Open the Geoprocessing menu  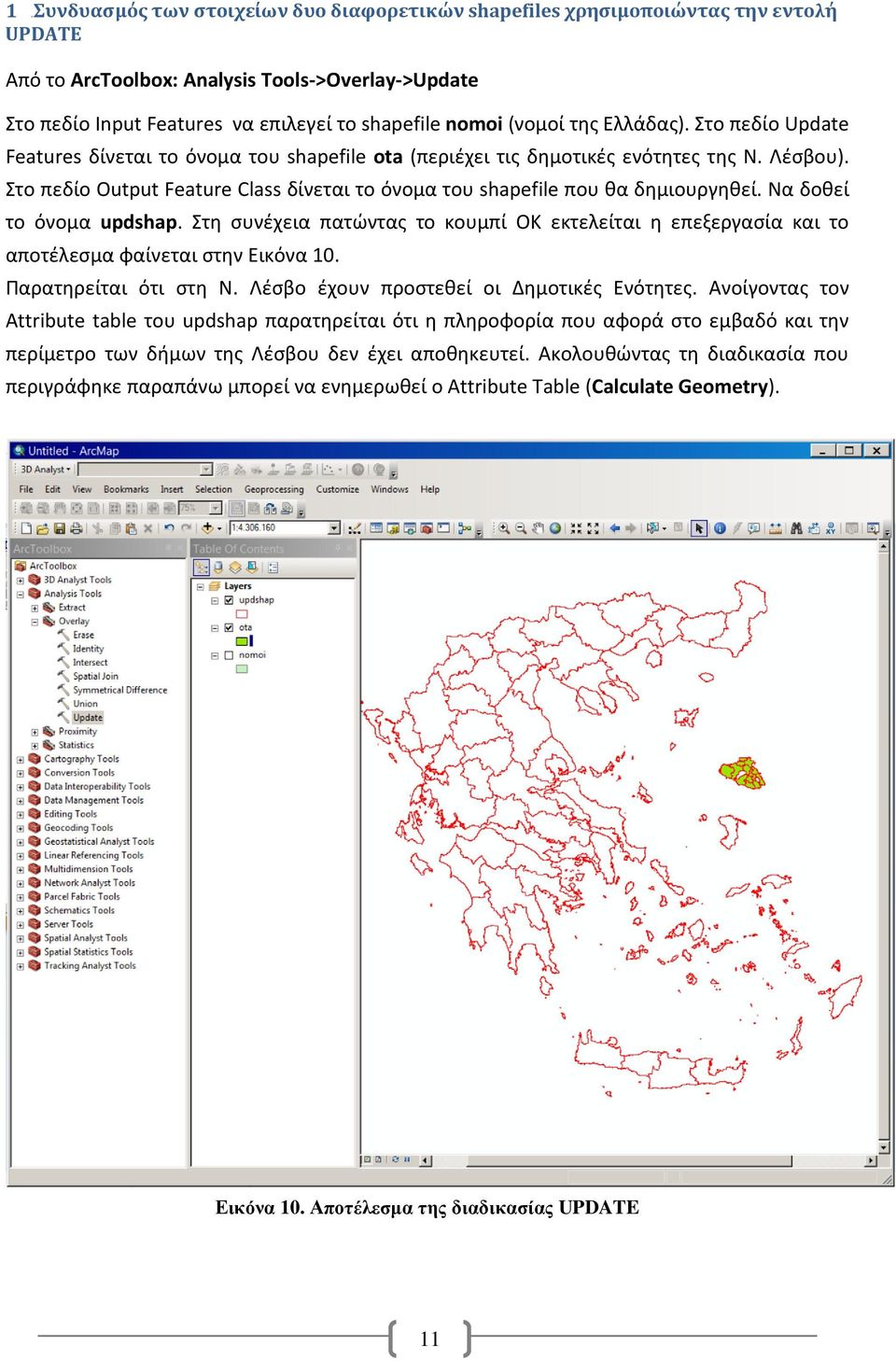pyautogui.click(x=273, y=489)
